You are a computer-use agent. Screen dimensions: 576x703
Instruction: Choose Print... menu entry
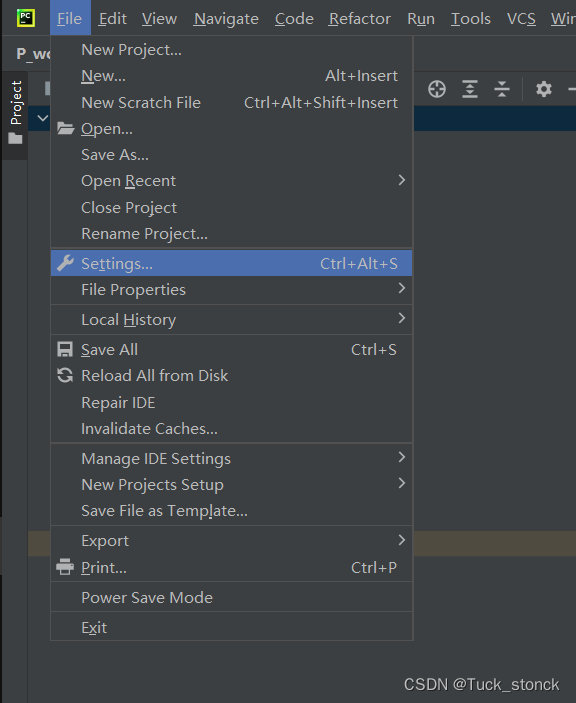click(231, 567)
